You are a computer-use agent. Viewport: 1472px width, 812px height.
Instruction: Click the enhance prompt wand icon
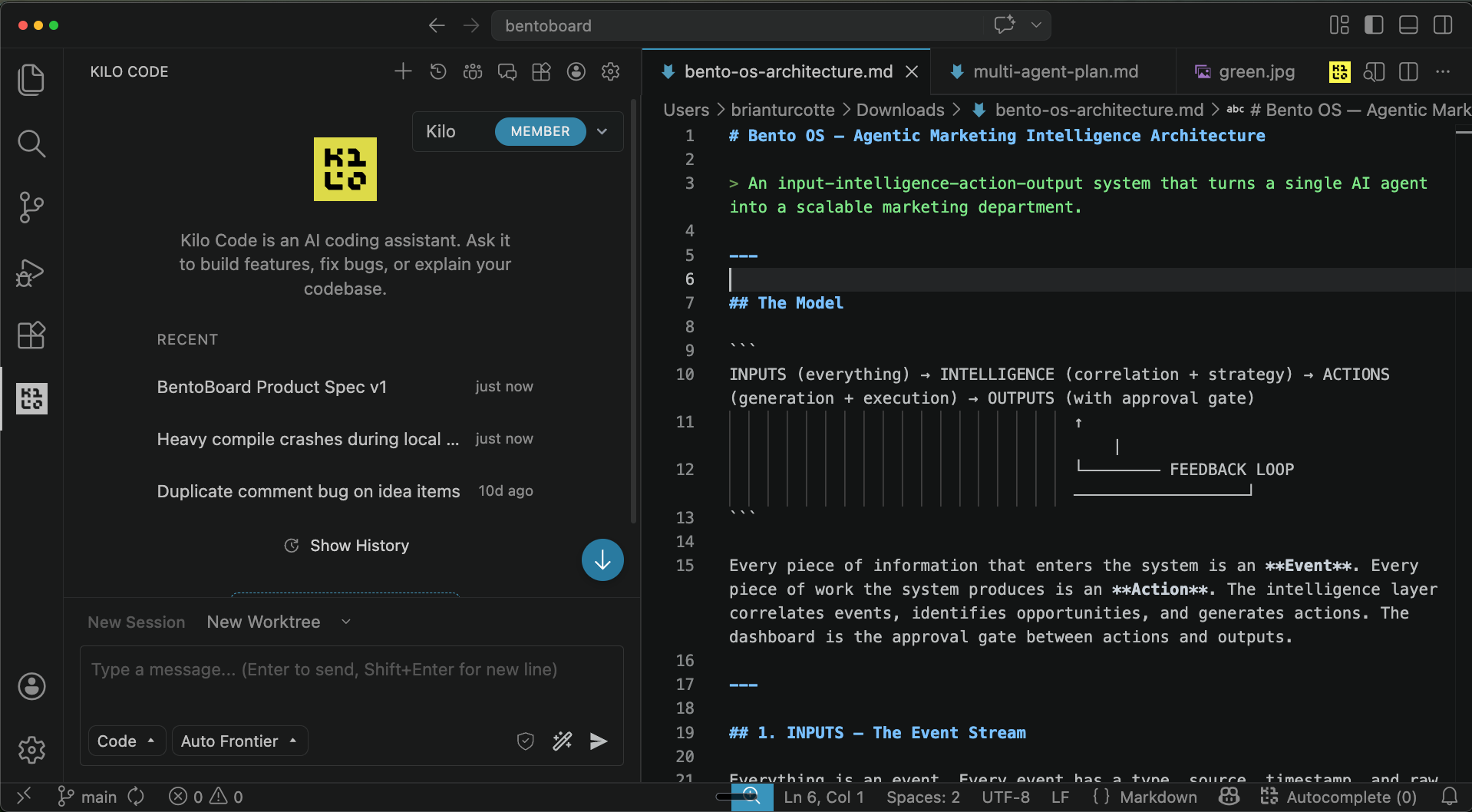(x=563, y=741)
